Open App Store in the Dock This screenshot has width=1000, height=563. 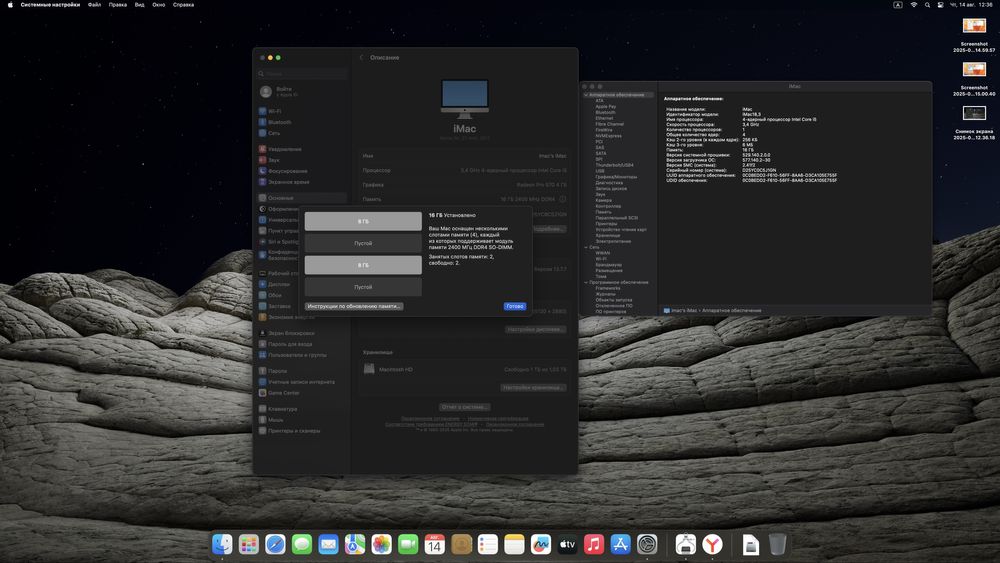[621, 544]
